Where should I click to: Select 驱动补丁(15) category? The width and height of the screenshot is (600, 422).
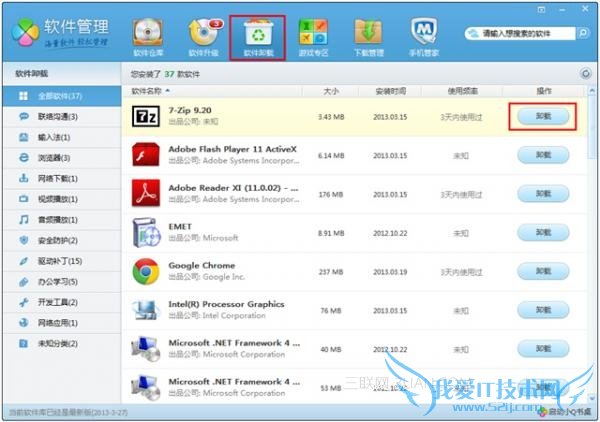pyautogui.click(x=62, y=261)
